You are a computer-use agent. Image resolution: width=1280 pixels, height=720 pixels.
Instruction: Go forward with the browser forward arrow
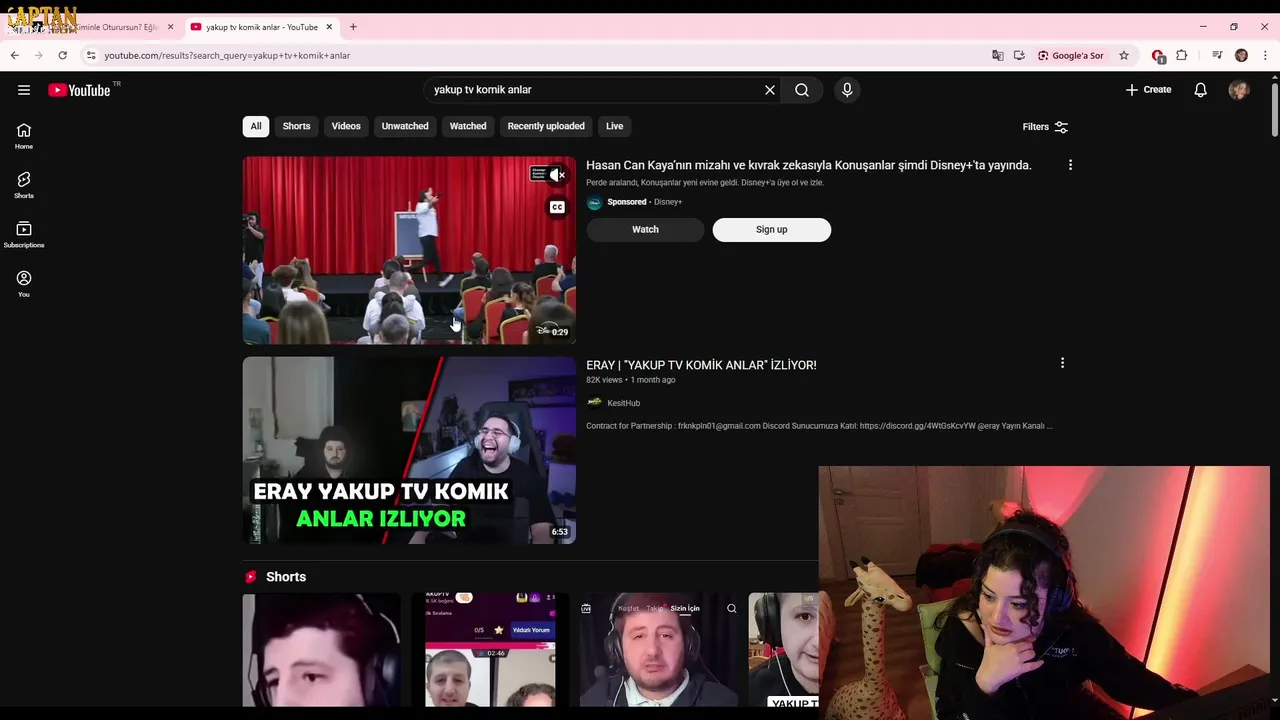(x=39, y=55)
